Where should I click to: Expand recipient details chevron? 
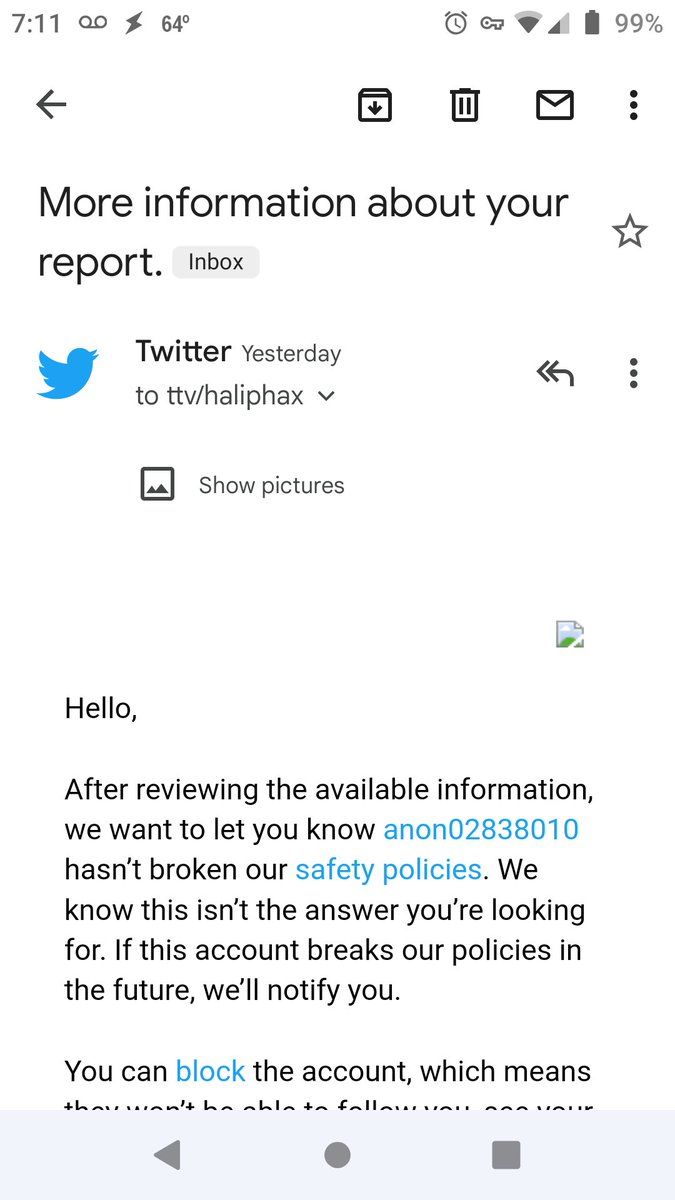pyautogui.click(x=326, y=396)
